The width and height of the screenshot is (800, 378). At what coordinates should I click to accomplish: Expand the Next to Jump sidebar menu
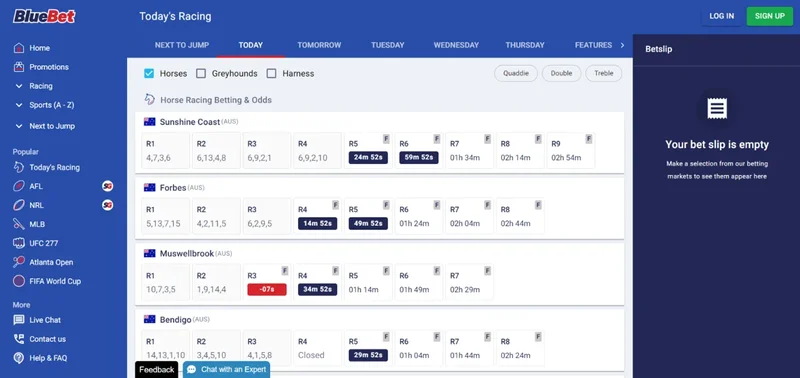44,126
